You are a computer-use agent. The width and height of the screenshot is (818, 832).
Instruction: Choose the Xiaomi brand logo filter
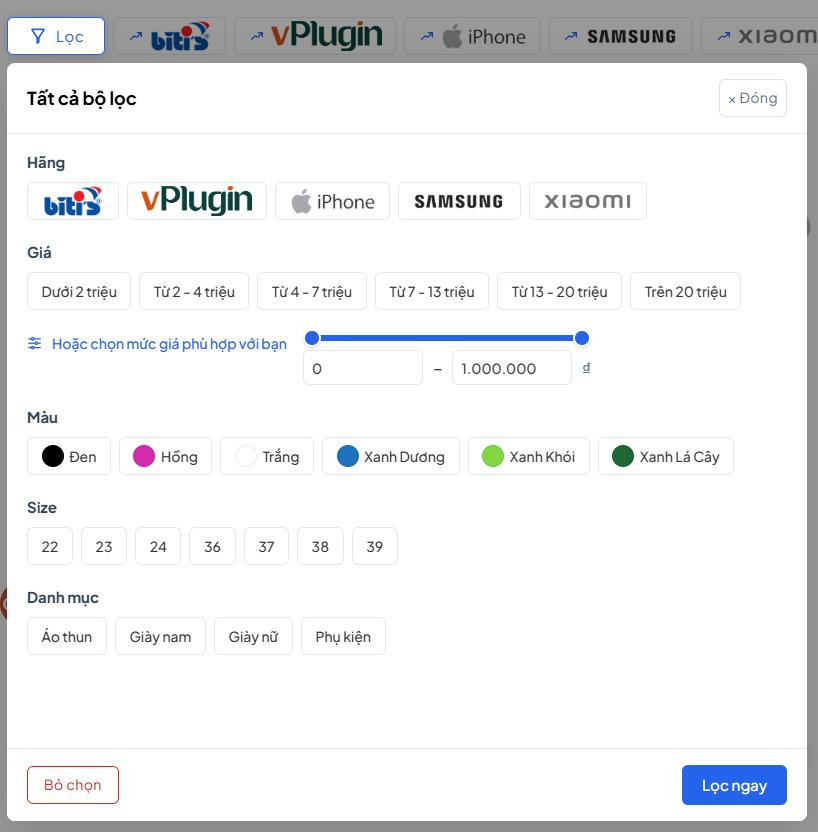click(587, 201)
